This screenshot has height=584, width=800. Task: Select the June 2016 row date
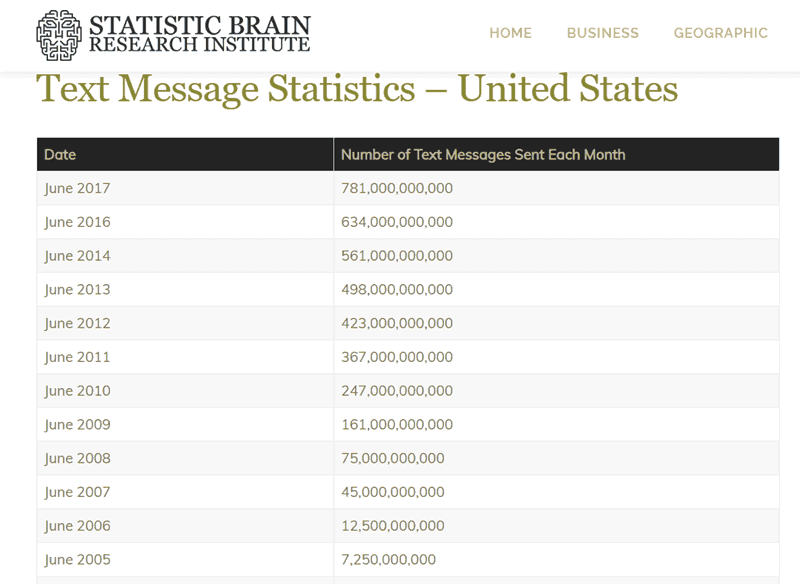pos(77,222)
